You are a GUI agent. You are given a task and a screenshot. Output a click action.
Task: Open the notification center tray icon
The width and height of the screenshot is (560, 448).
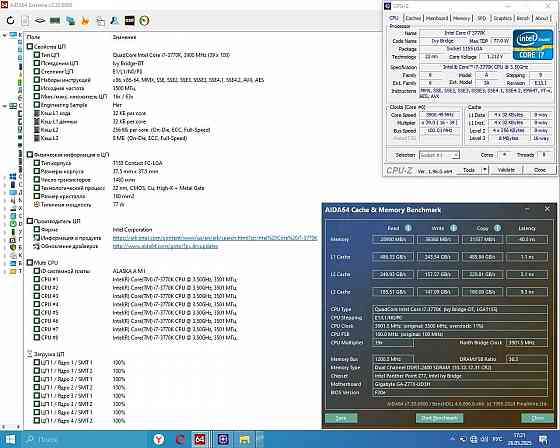(x=544, y=440)
